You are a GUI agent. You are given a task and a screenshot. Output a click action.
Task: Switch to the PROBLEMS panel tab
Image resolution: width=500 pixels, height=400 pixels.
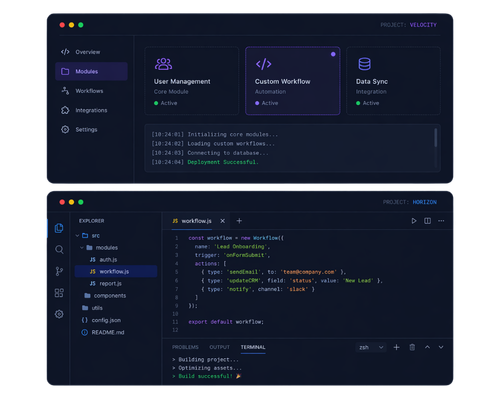[x=185, y=347]
